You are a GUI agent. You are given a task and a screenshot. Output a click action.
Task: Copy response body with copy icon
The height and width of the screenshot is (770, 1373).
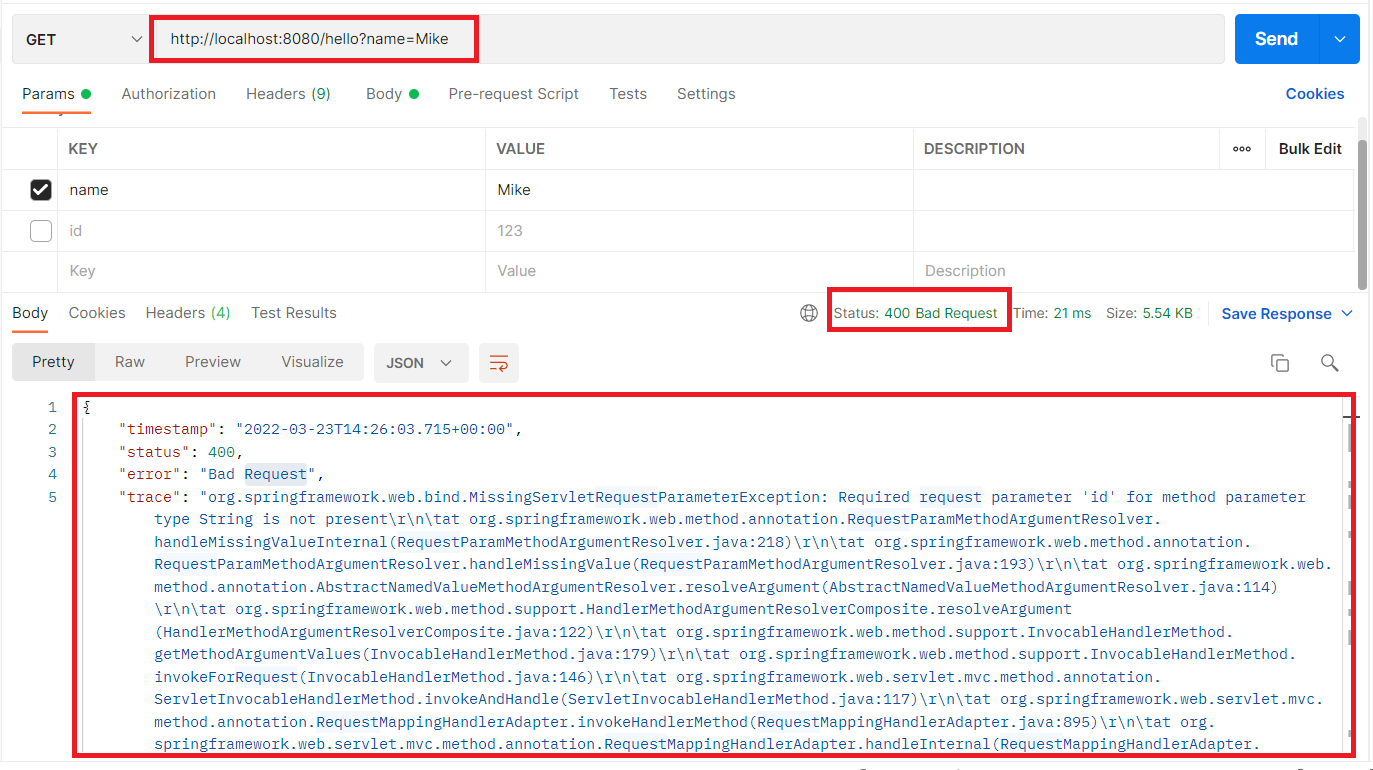tap(1279, 363)
